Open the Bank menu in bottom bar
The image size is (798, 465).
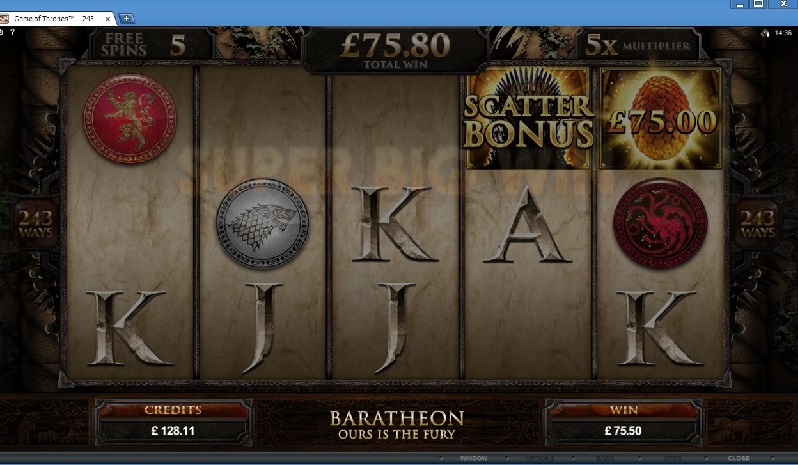click(x=605, y=458)
